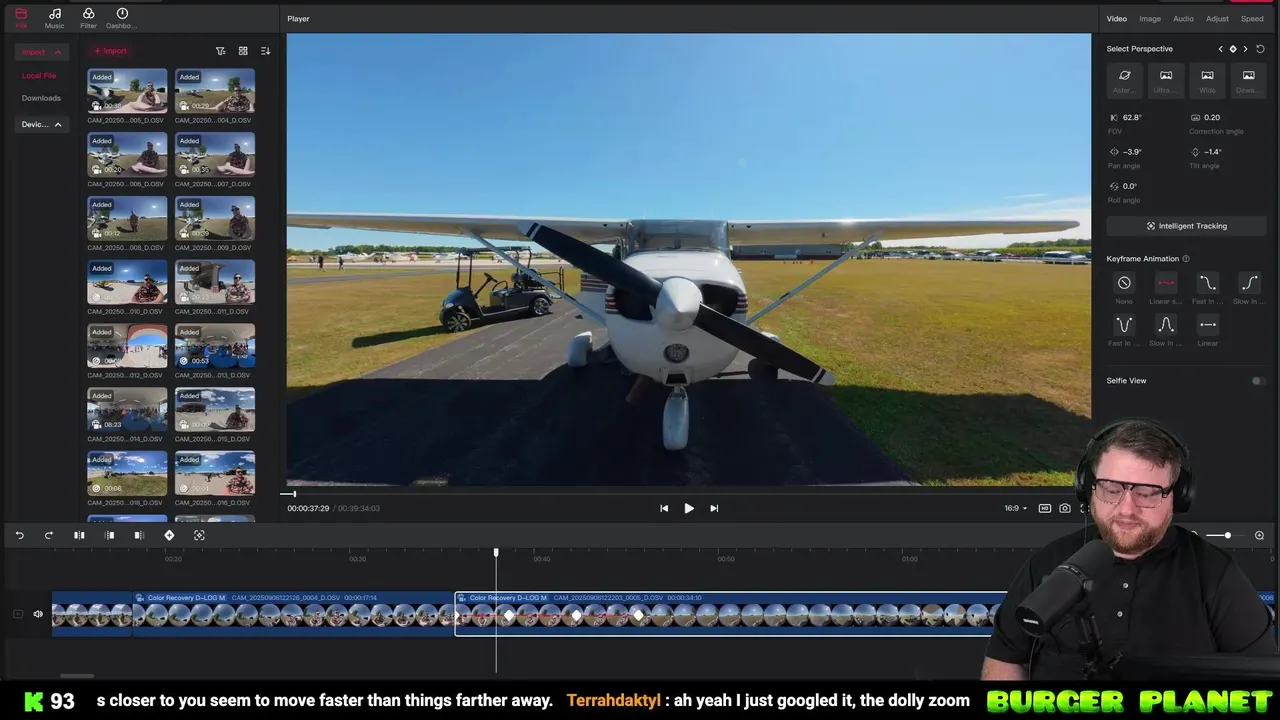Screen dimensions: 1280x720
Task: Switch to the Speed properties tab
Action: coord(1252,19)
